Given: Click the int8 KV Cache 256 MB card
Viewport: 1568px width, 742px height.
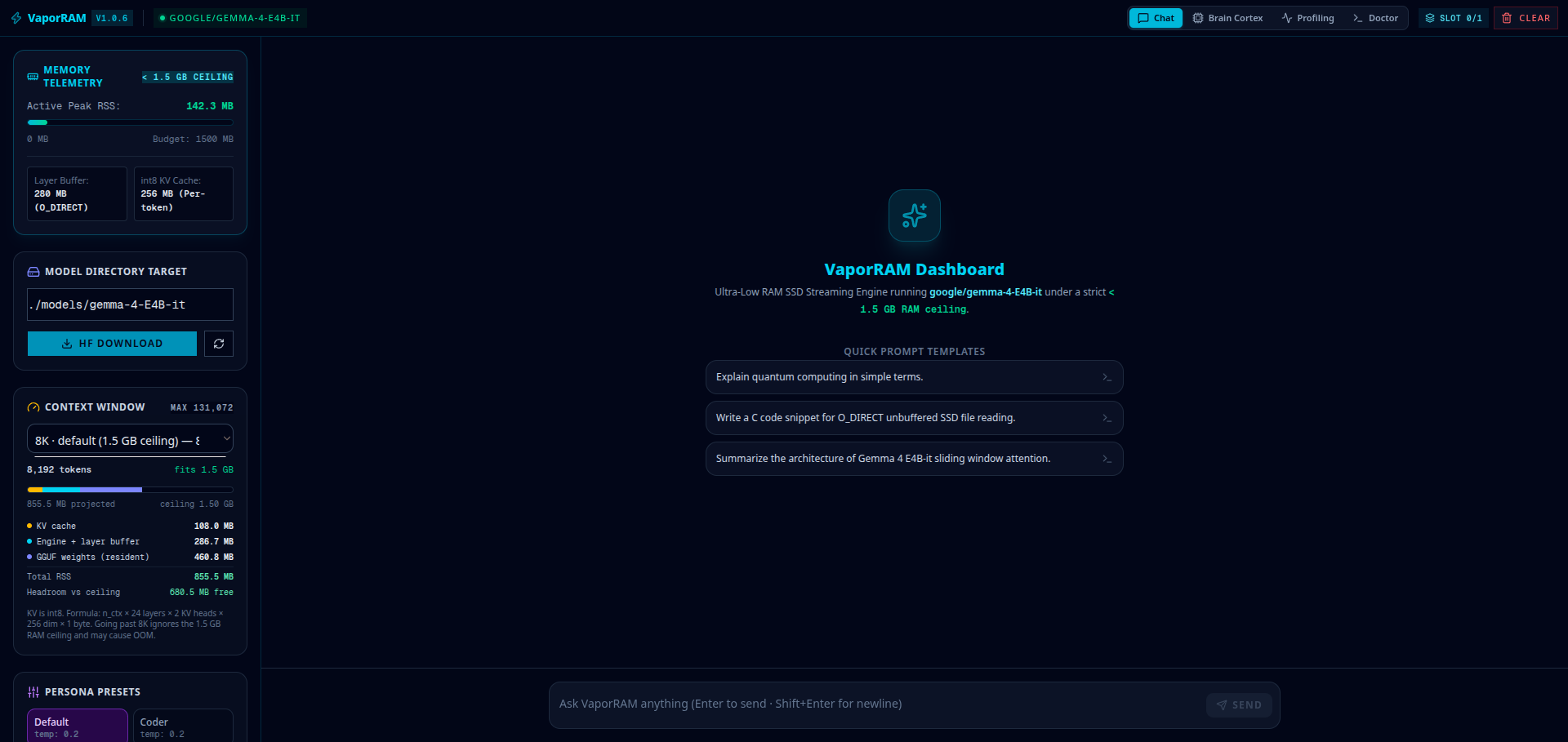Looking at the screenshot, I should coord(184,193).
